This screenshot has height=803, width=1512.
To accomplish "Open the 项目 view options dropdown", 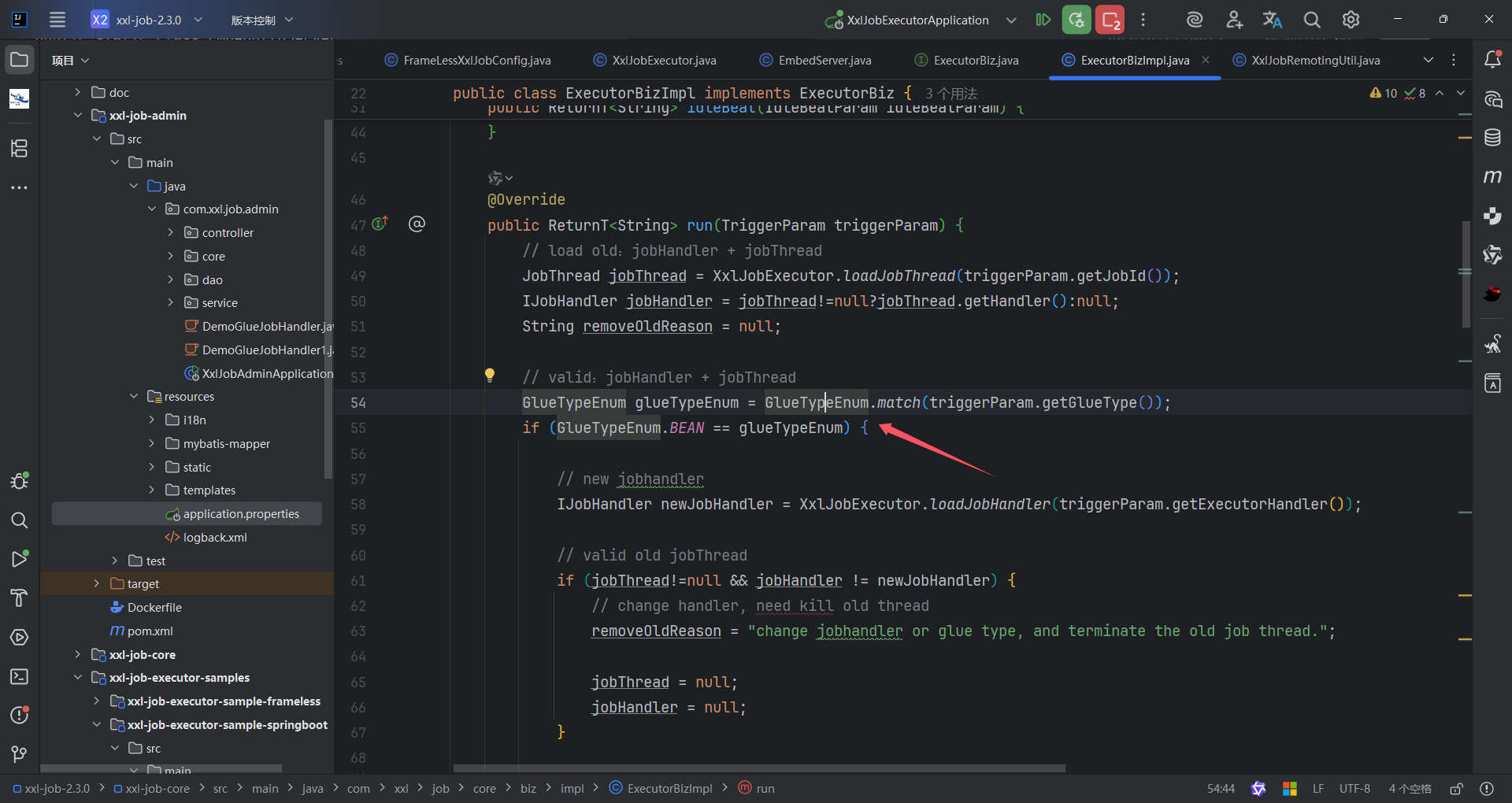I will (71, 61).
